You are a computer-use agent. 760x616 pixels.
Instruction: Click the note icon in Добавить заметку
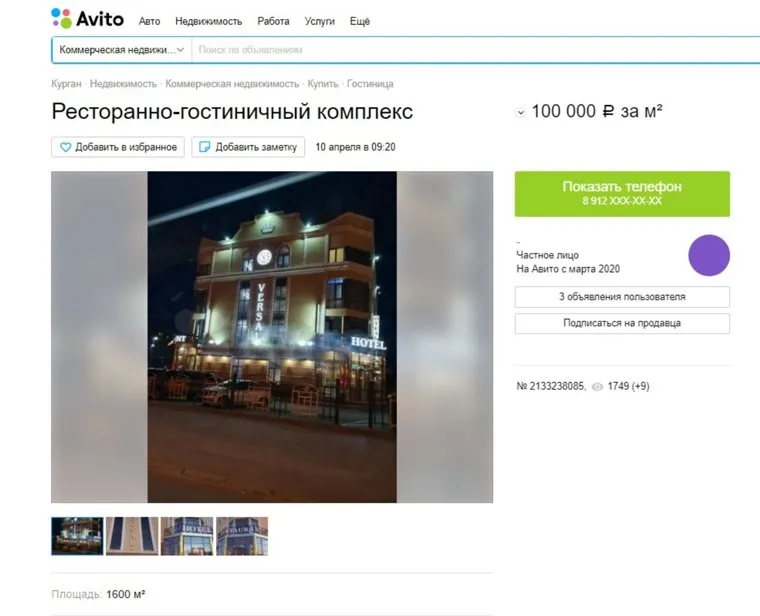(x=205, y=147)
